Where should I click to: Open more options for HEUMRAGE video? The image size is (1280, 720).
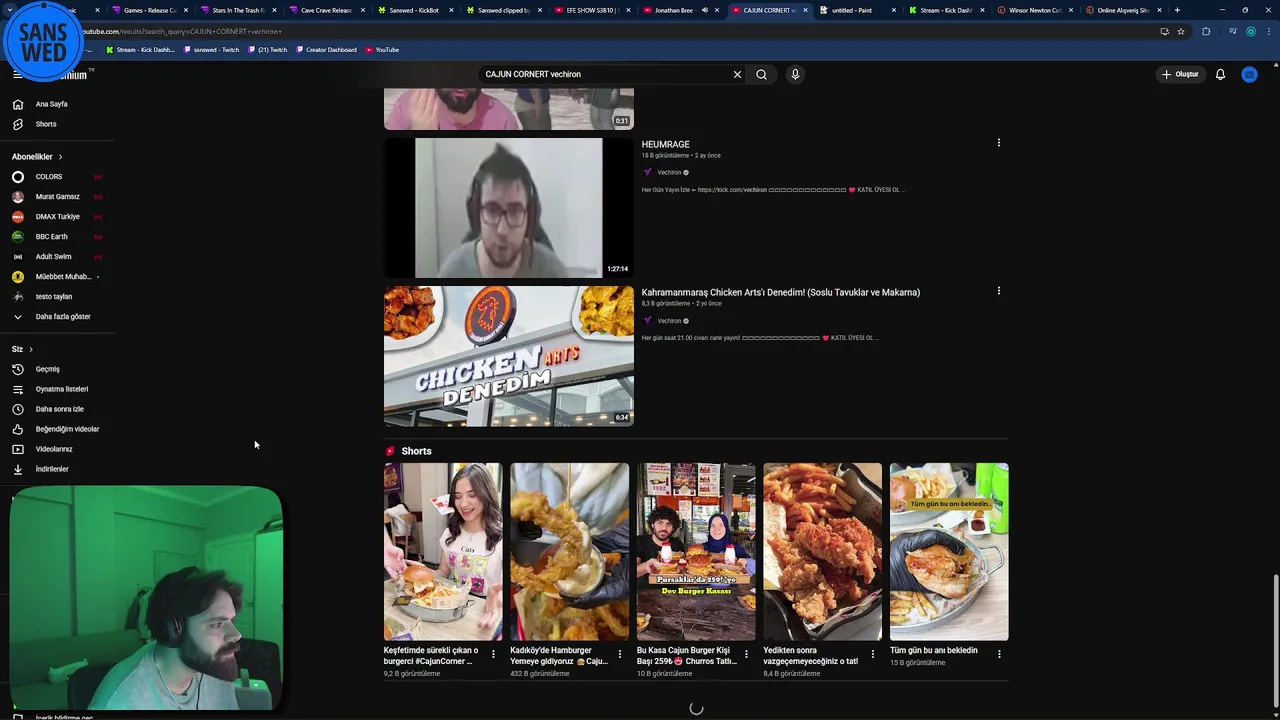coord(998,143)
